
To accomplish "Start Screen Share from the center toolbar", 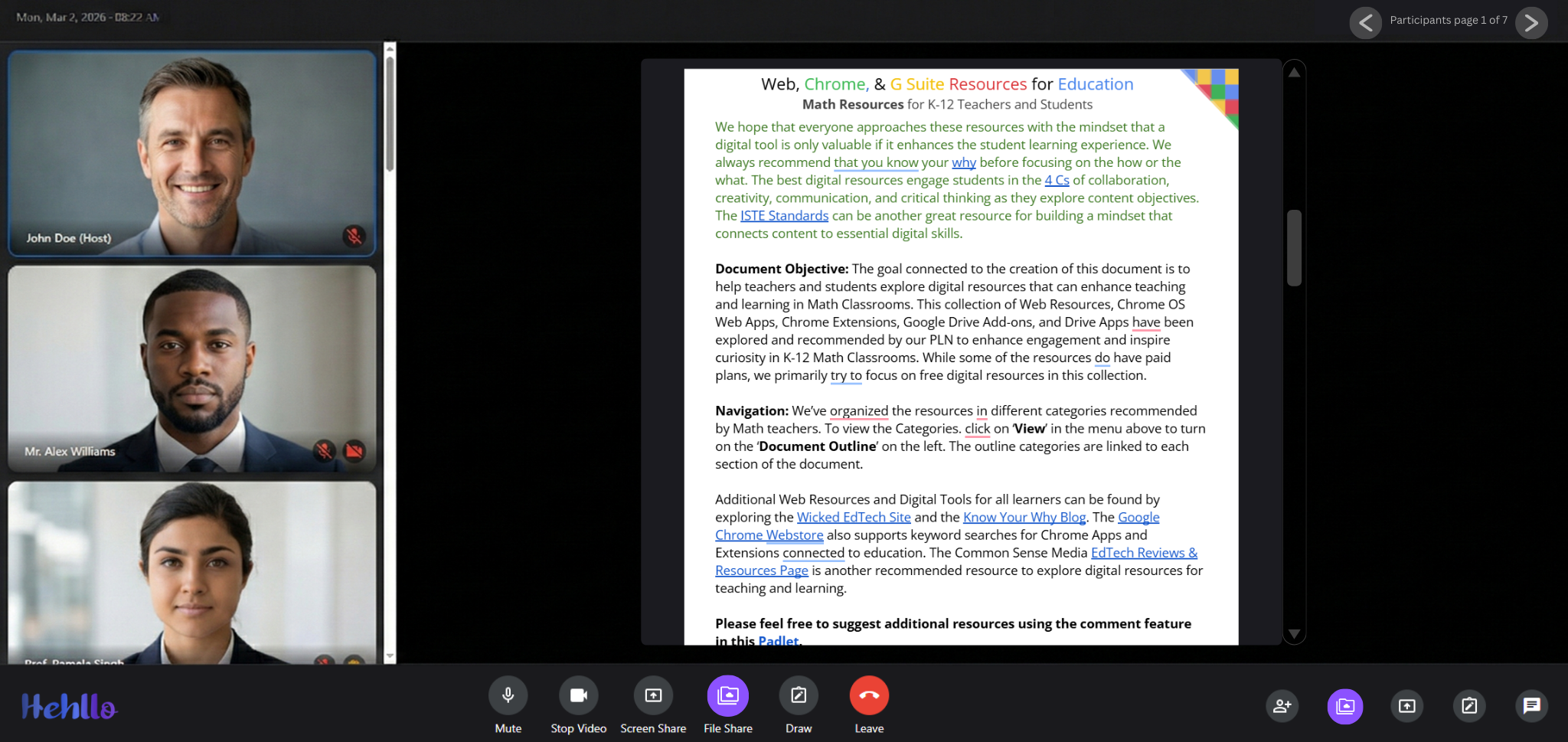I will (x=653, y=695).
